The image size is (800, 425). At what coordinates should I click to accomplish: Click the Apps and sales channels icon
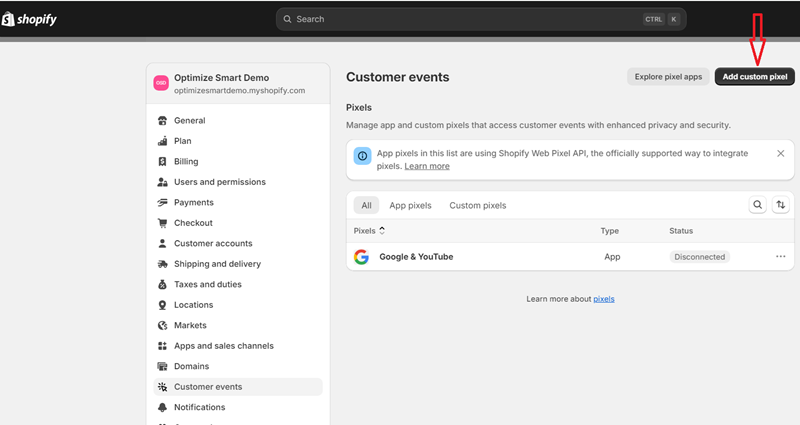pyautogui.click(x=162, y=346)
